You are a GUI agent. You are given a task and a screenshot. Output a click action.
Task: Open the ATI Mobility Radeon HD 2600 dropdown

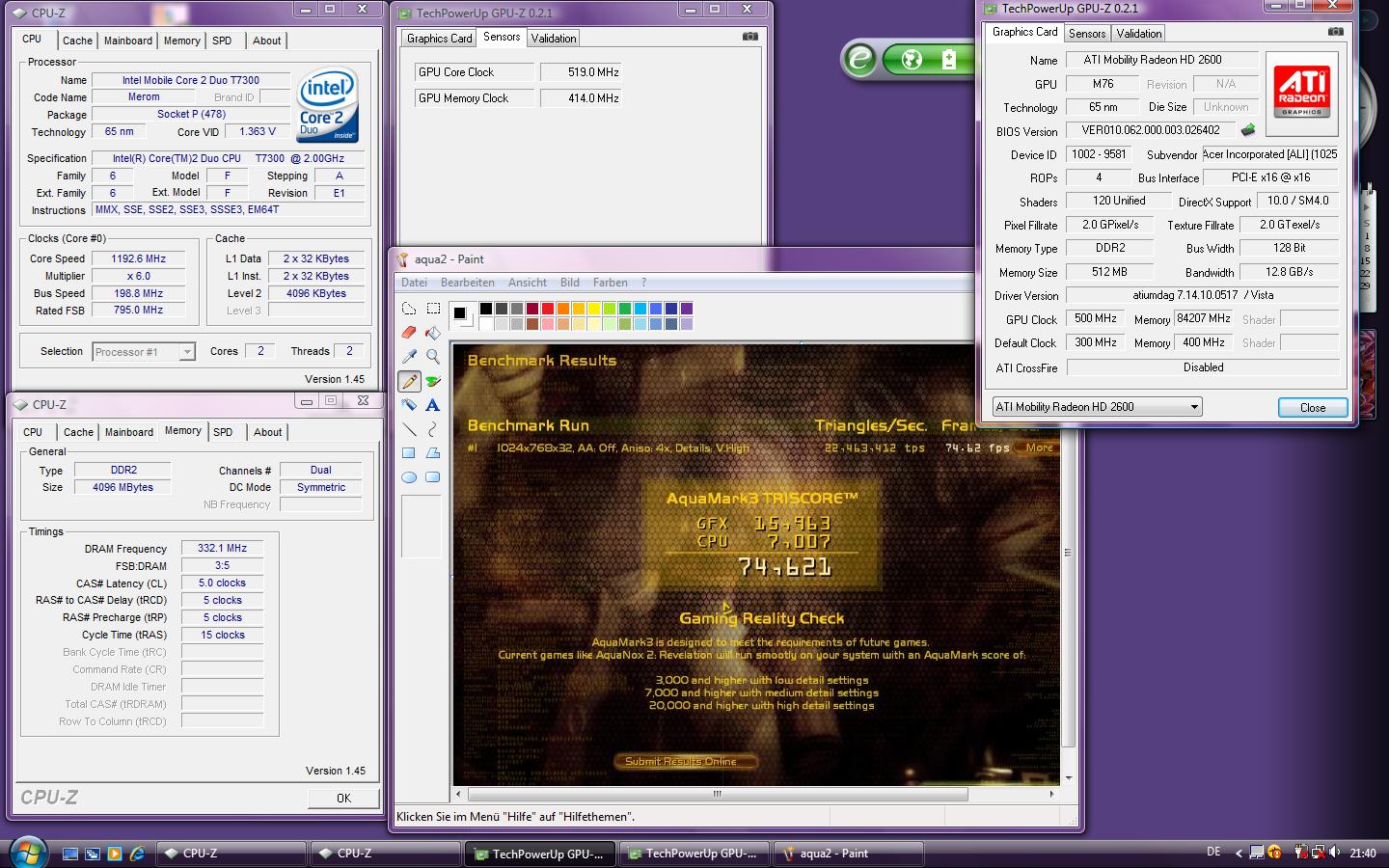(x=1097, y=407)
